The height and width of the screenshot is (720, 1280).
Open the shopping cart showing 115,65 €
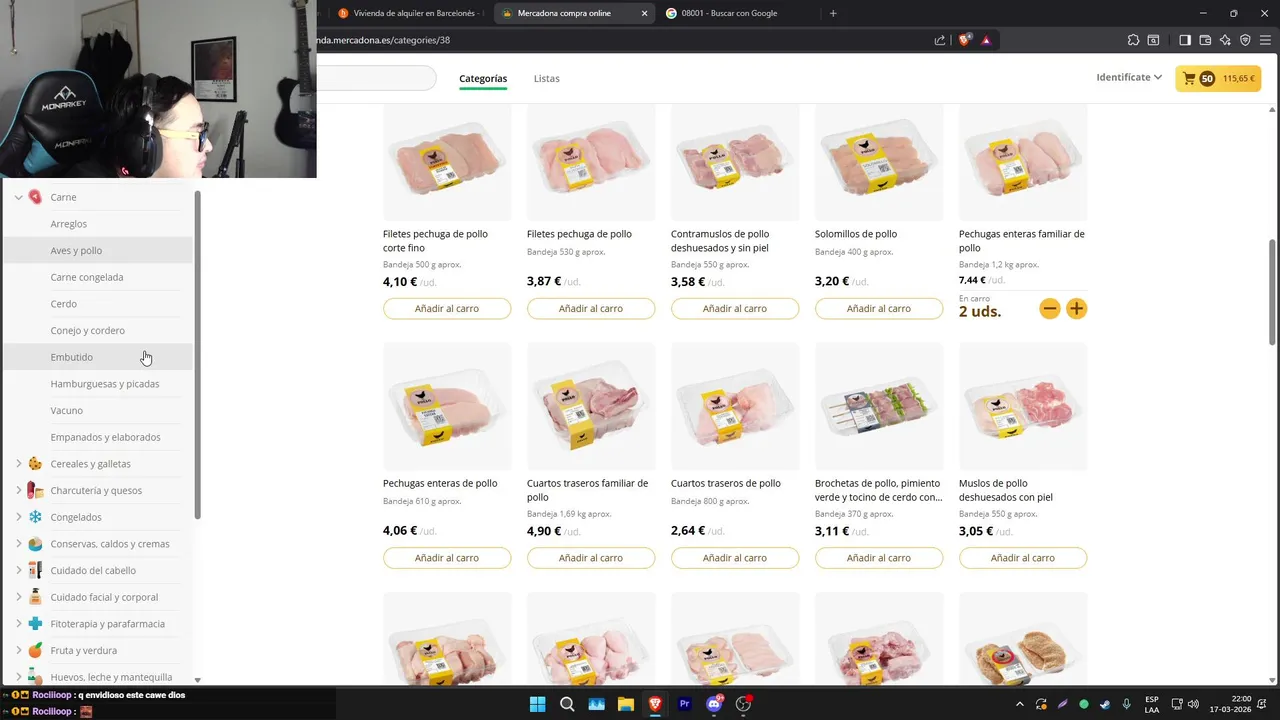[1217, 78]
